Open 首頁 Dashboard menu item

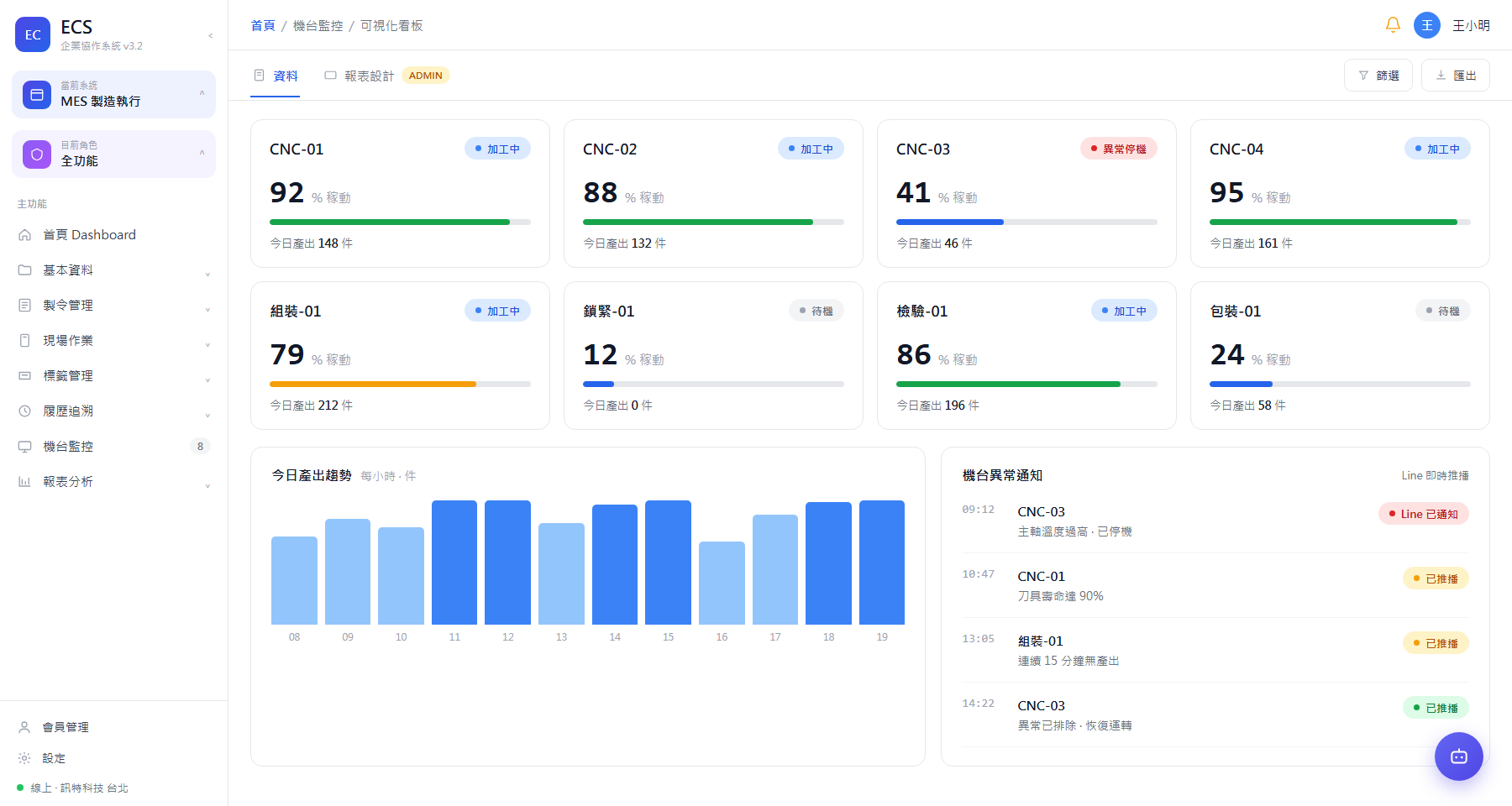(114, 235)
